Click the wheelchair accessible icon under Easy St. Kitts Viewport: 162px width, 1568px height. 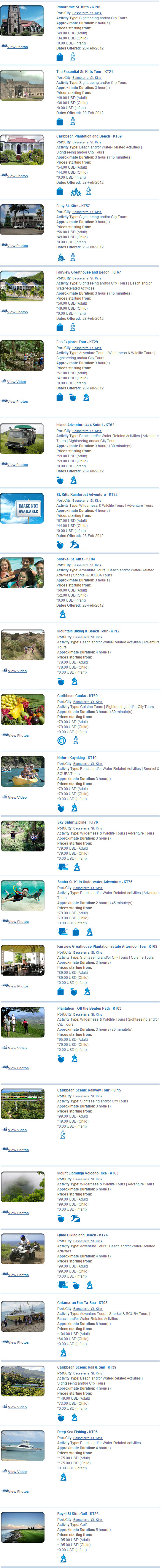coord(60,258)
